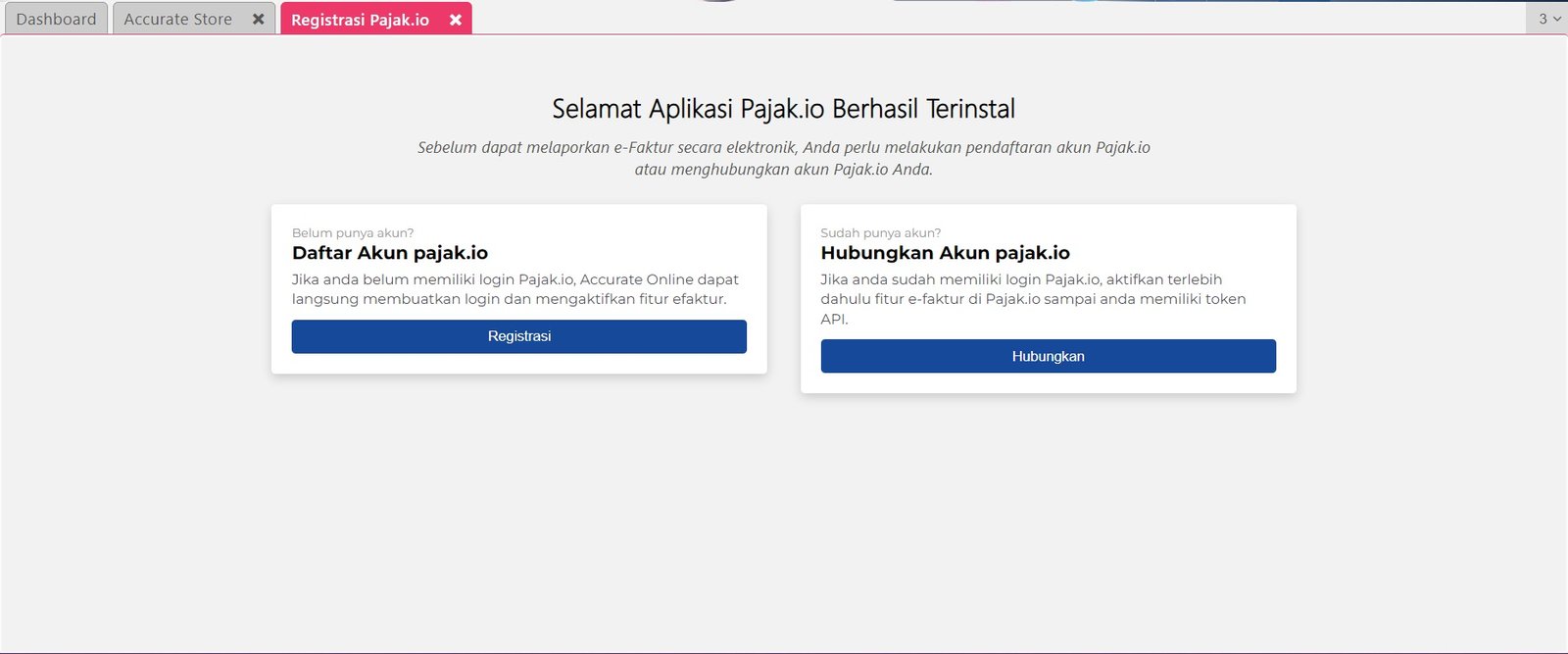The height and width of the screenshot is (654, 1568).
Task: Click the 'atau menghubungkan akun Pajak.io Anda' line
Action: point(783,170)
